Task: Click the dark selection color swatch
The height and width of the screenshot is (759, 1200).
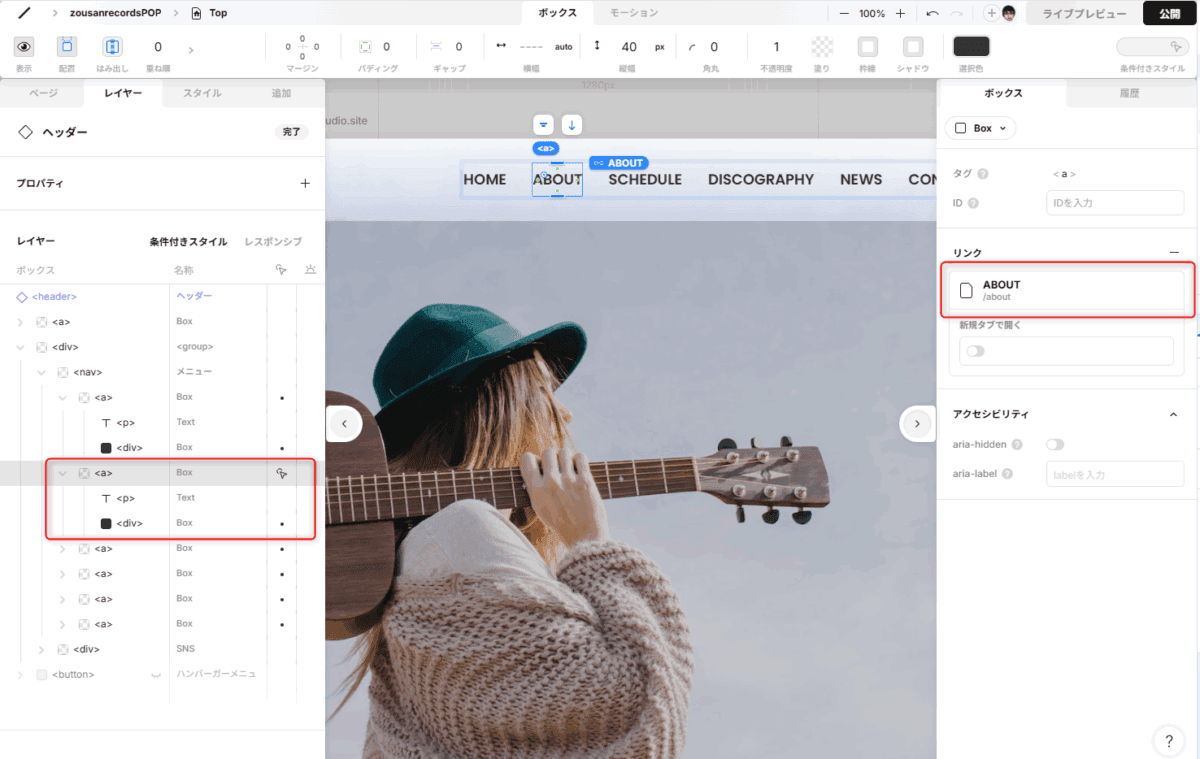Action: click(x=971, y=47)
